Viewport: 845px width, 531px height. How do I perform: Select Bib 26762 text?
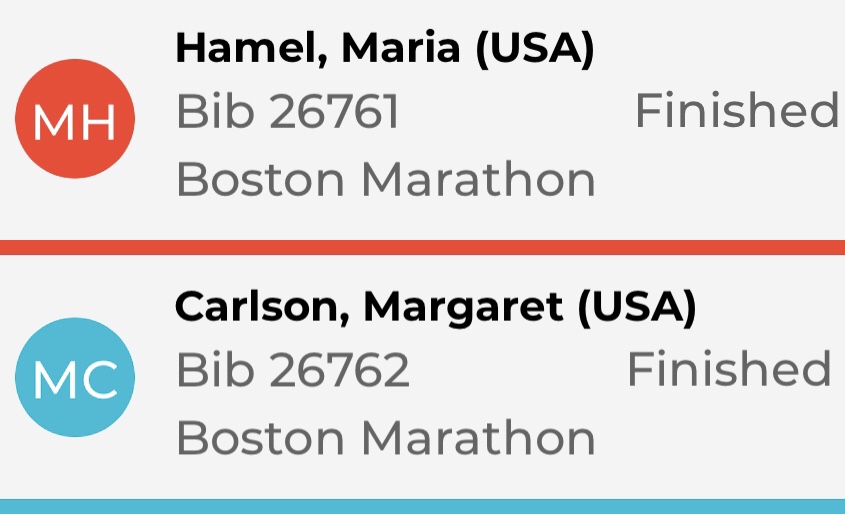tap(293, 369)
